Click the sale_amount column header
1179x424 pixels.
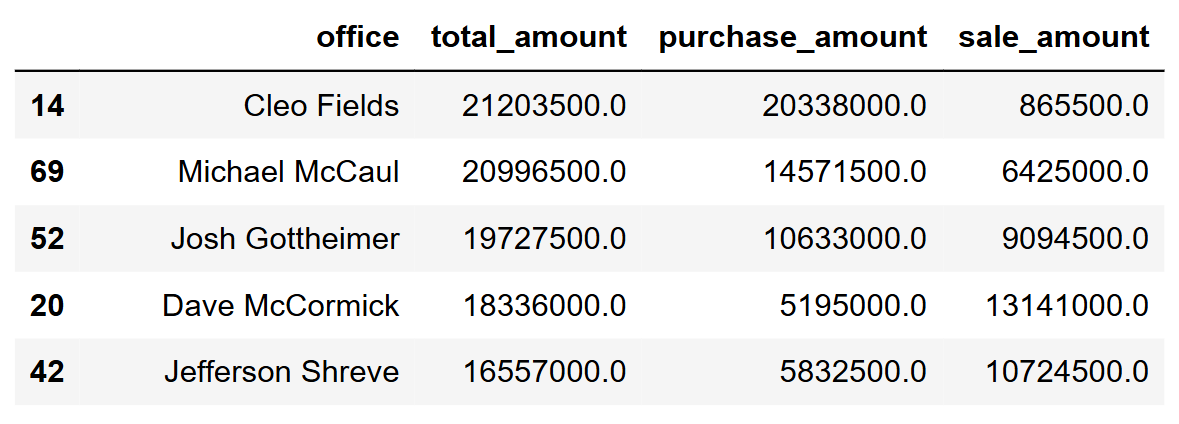(1053, 38)
